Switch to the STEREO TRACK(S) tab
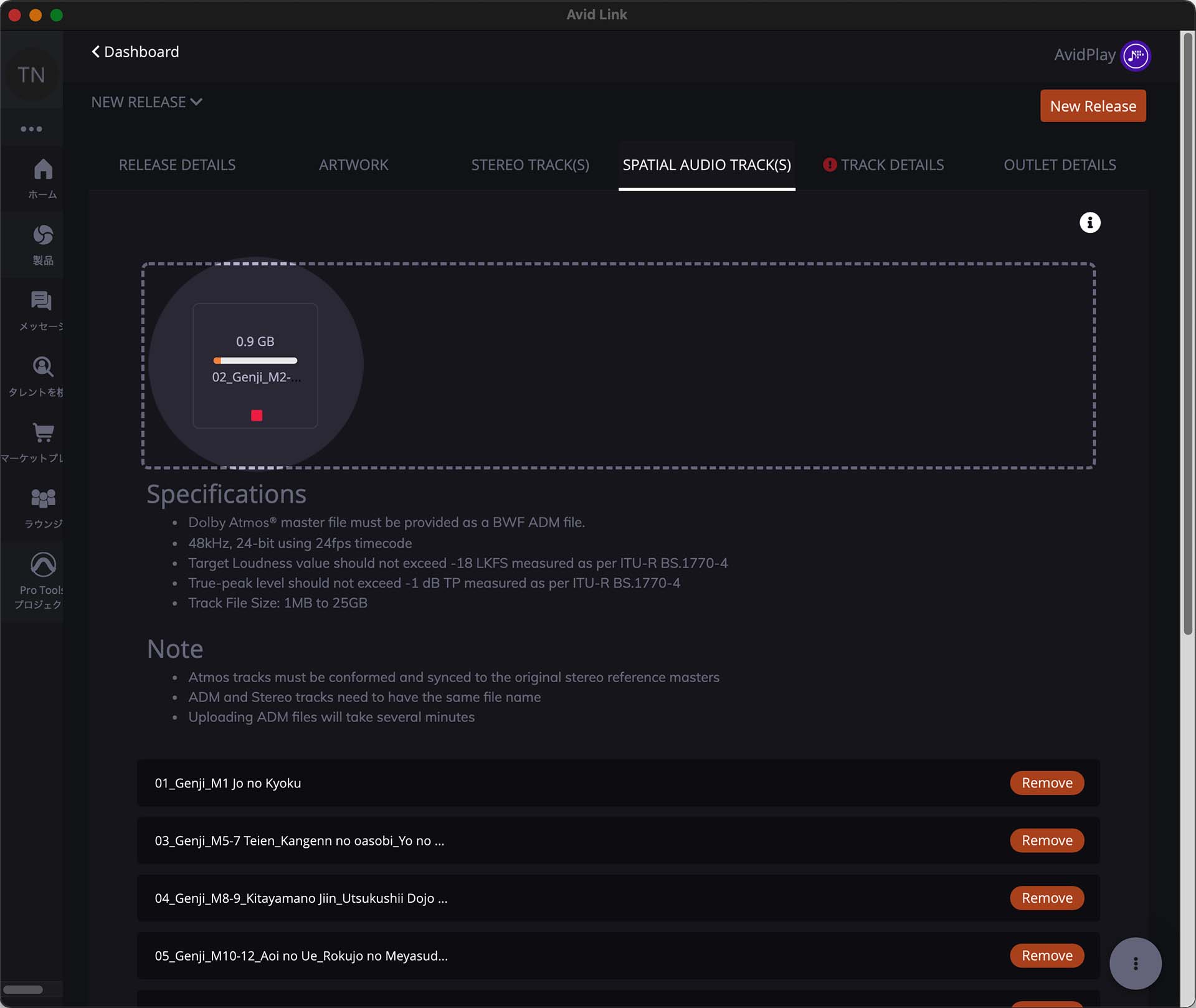This screenshot has width=1196, height=1008. (x=529, y=165)
